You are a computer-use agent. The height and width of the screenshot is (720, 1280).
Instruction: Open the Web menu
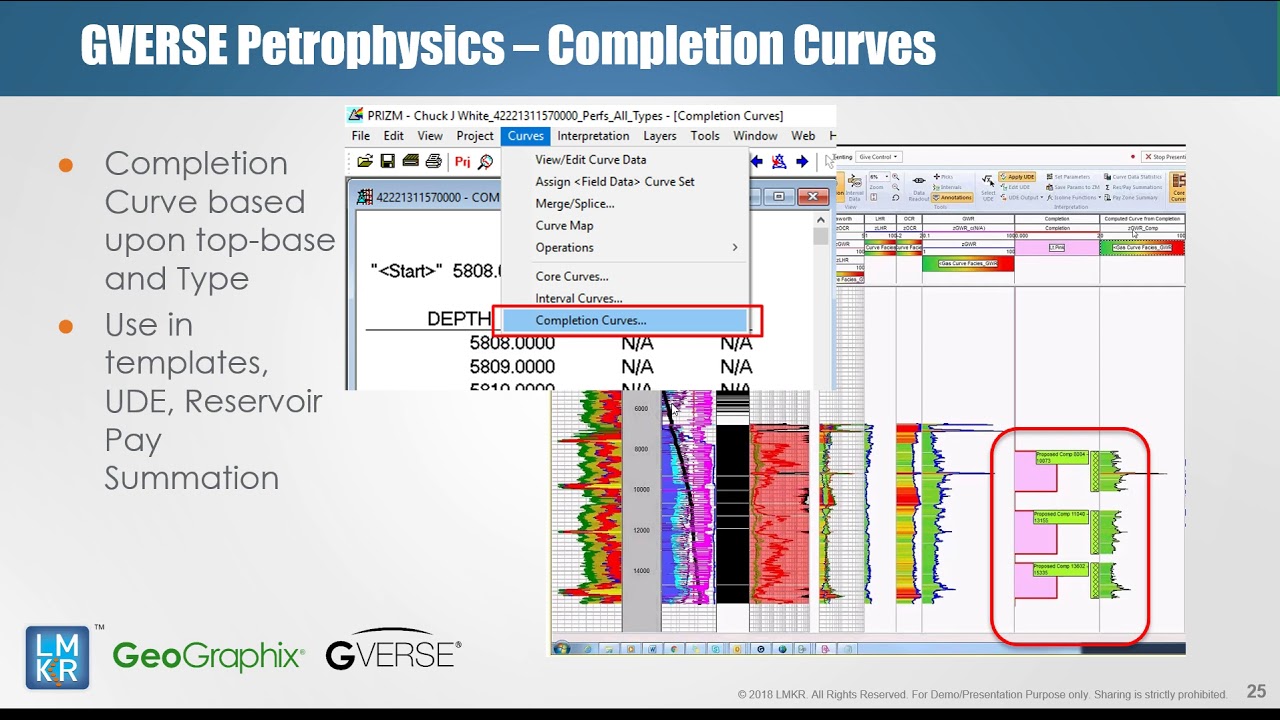(803, 136)
